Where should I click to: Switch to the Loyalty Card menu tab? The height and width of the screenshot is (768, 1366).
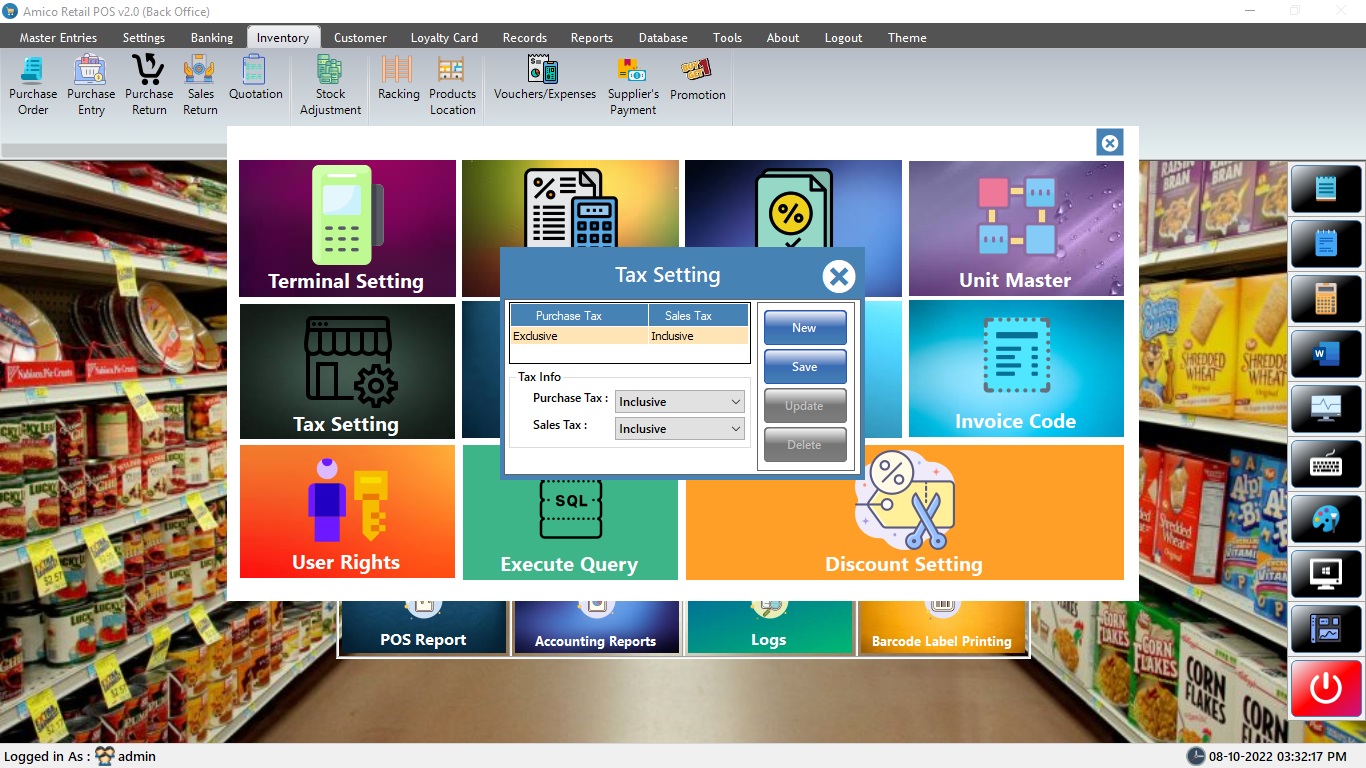point(444,38)
